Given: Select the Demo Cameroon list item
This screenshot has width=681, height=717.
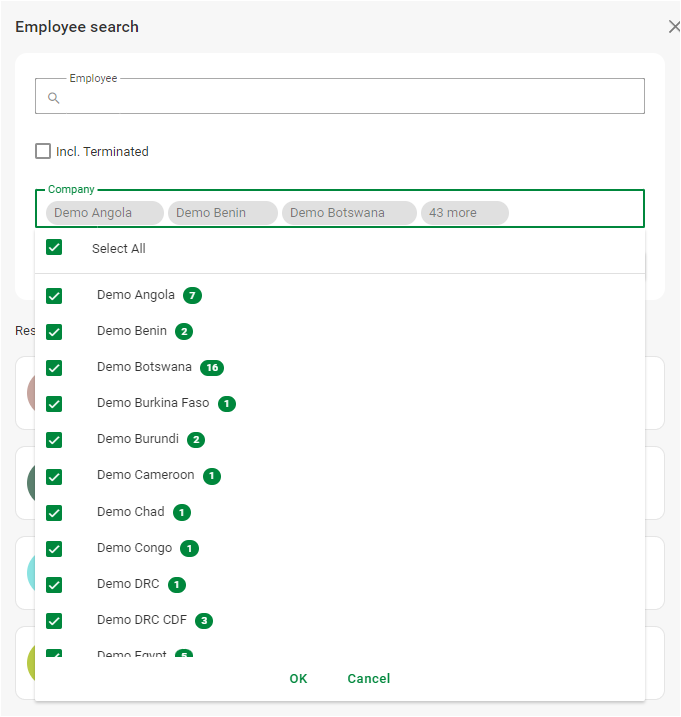Looking at the screenshot, I should 146,476.
